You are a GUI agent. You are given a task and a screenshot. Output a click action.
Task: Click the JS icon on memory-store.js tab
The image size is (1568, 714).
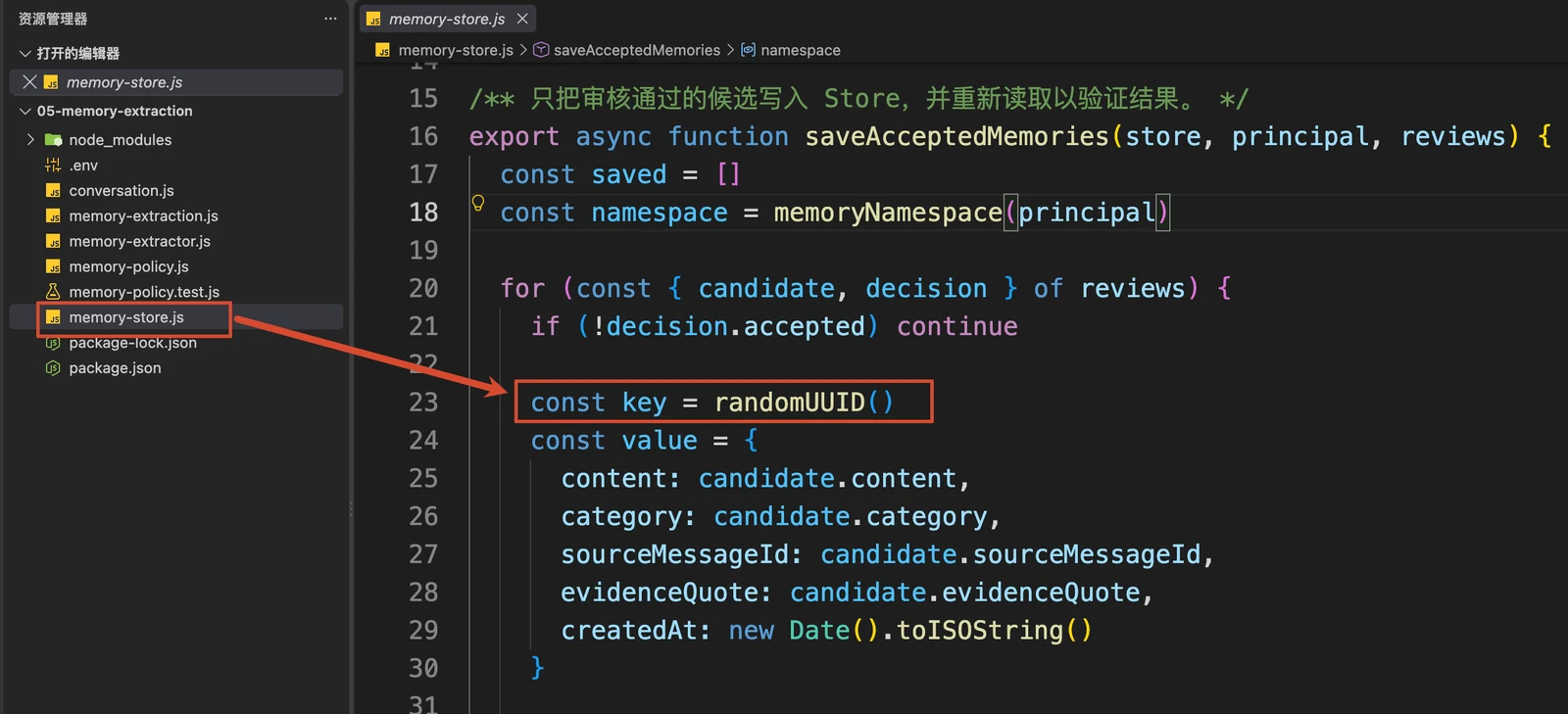(x=373, y=19)
